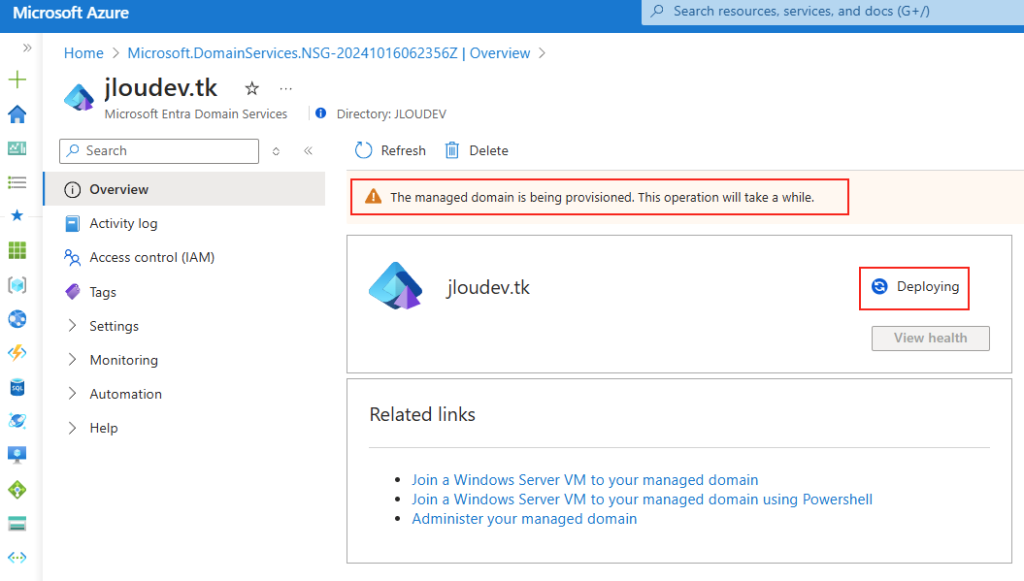Click the View health button
This screenshot has height=581, width=1024.
click(931, 338)
